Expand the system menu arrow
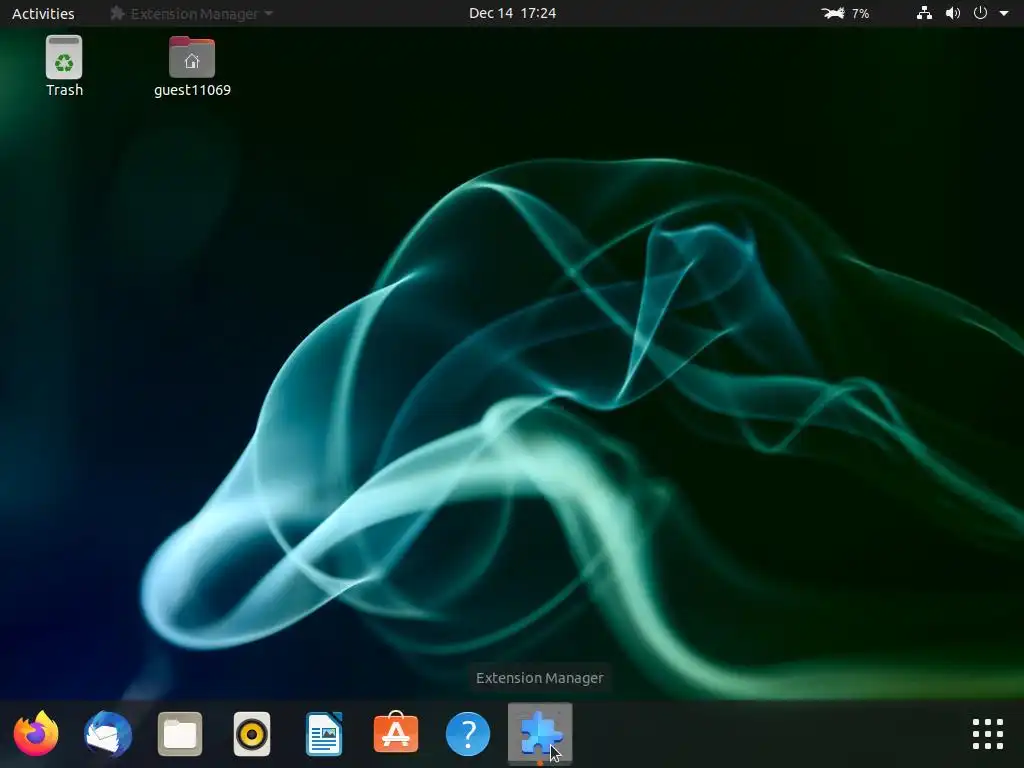Screen dimensions: 1024x768 coord(1004,13)
